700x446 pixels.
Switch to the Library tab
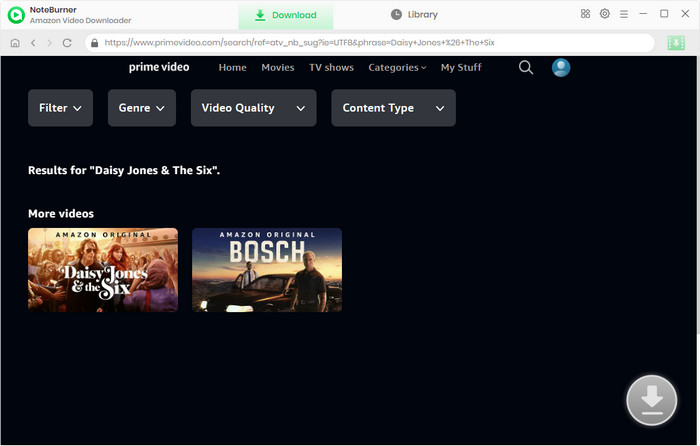[x=414, y=15]
